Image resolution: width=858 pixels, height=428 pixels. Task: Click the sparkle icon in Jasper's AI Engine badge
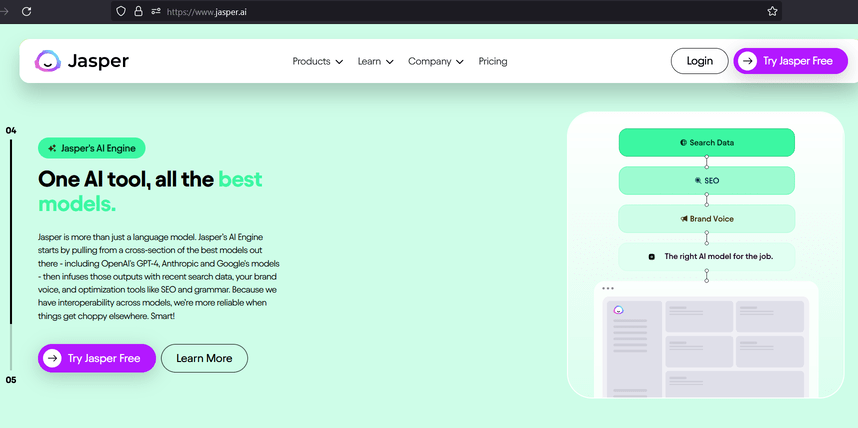[52, 148]
